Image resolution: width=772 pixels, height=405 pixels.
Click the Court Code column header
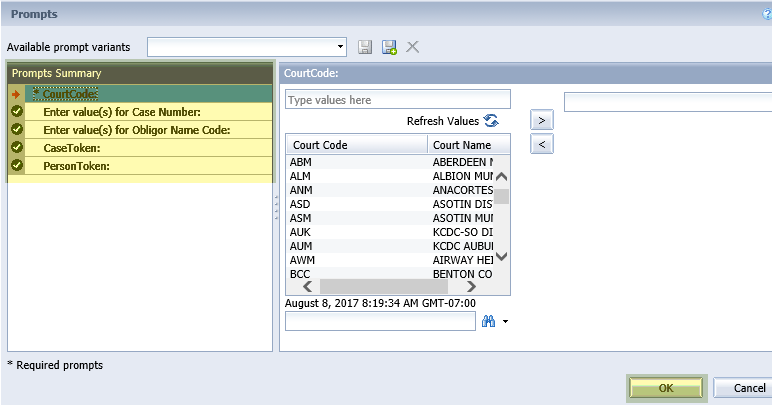357,145
